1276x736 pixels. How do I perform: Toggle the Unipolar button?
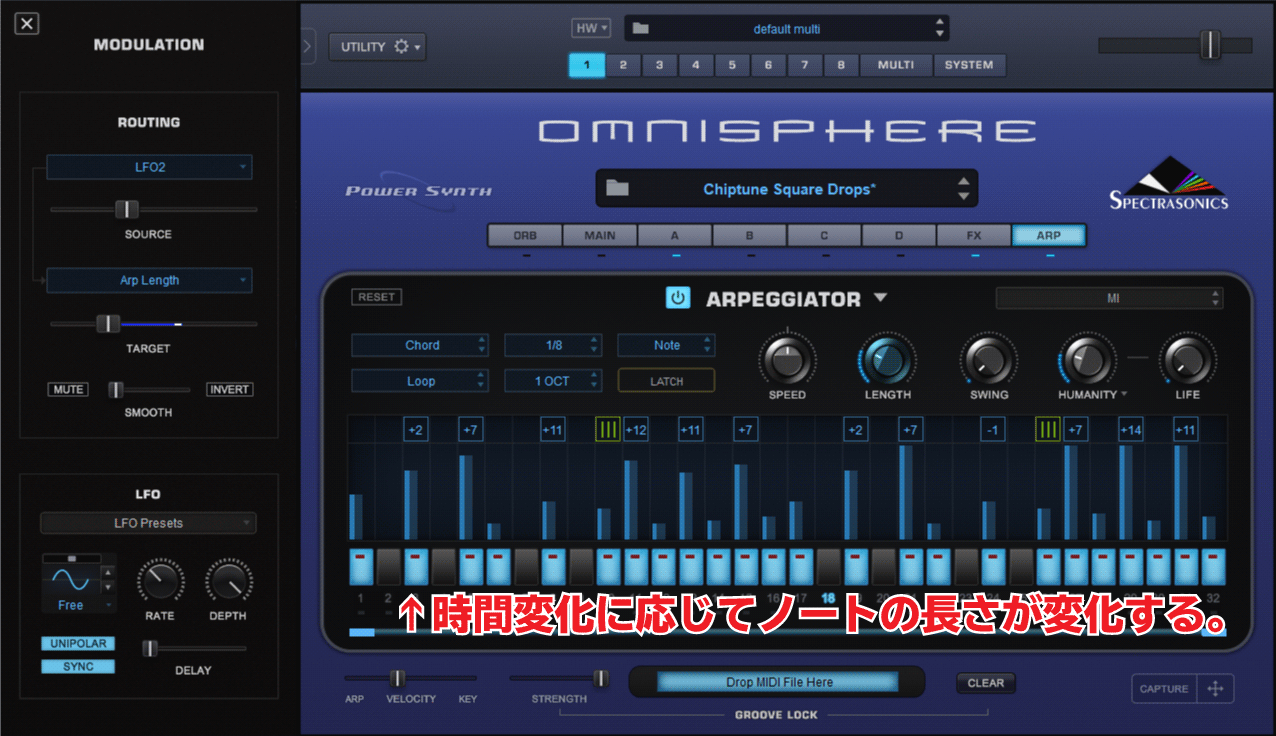pyautogui.click(x=78, y=644)
